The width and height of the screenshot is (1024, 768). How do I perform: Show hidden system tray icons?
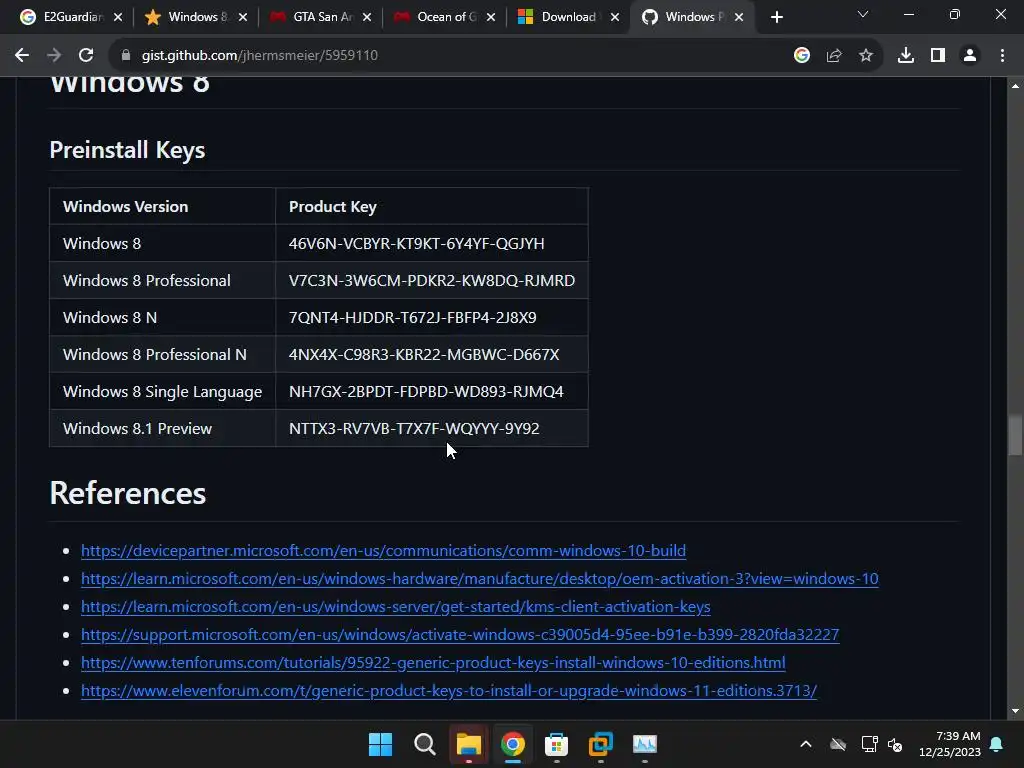coord(806,744)
